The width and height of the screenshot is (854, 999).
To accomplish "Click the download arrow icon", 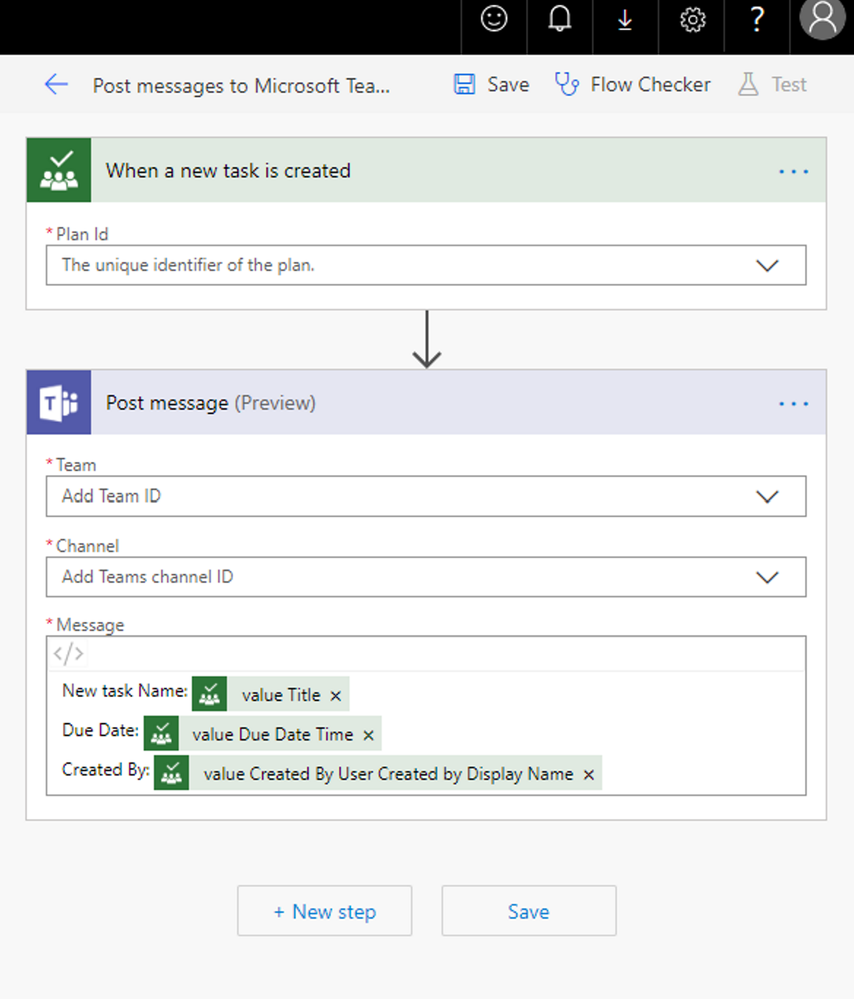I will 625,20.
